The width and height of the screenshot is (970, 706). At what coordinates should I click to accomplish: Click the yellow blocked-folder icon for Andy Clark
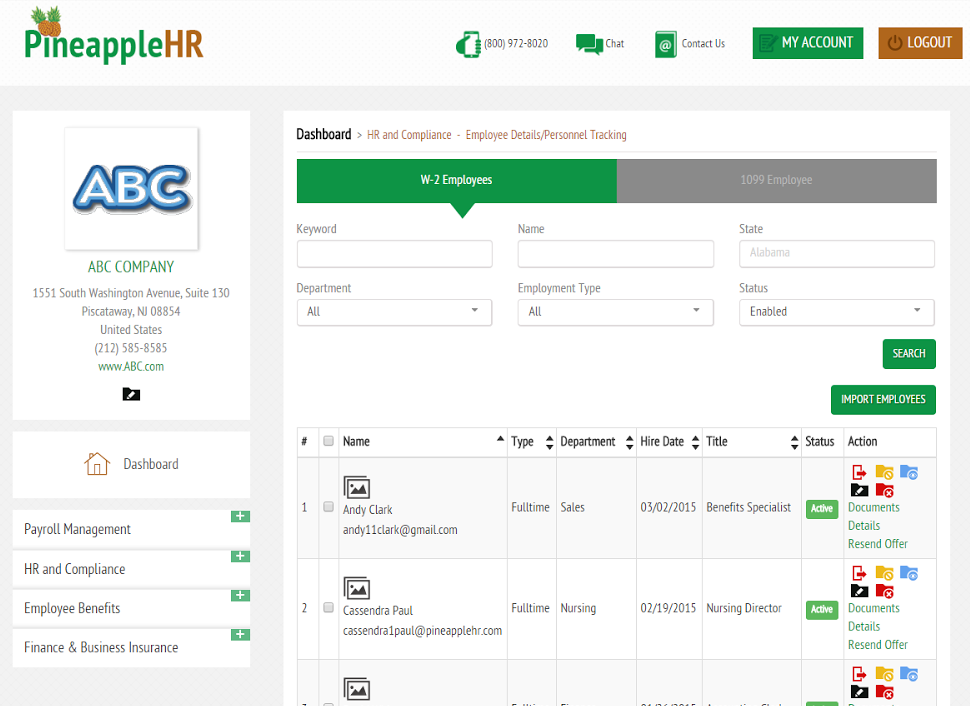coord(884,473)
